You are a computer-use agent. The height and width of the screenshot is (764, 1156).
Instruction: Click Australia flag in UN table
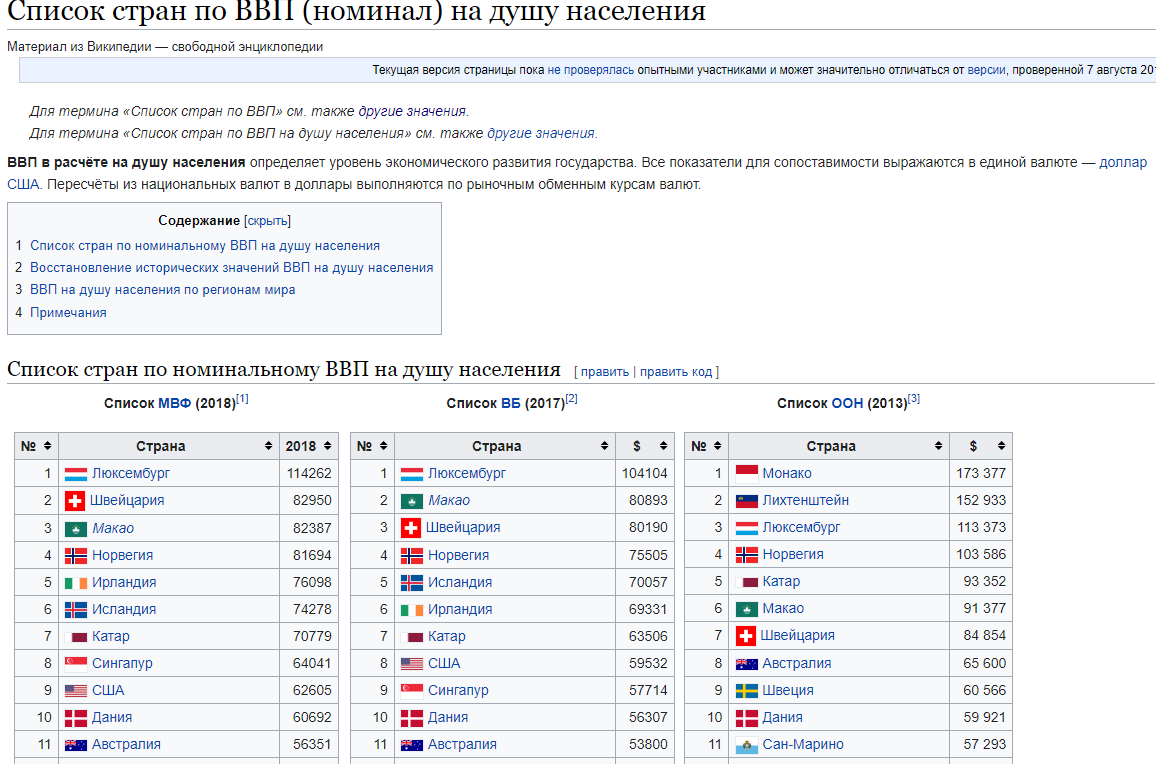pyautogui.click(x=747, y=664)
